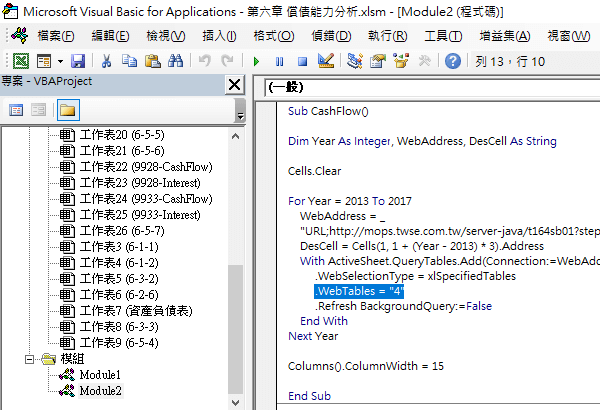The image size is (600, 410).
Task: Save the workbook with the floppy disk icon
Action: [x=78, y=61]
